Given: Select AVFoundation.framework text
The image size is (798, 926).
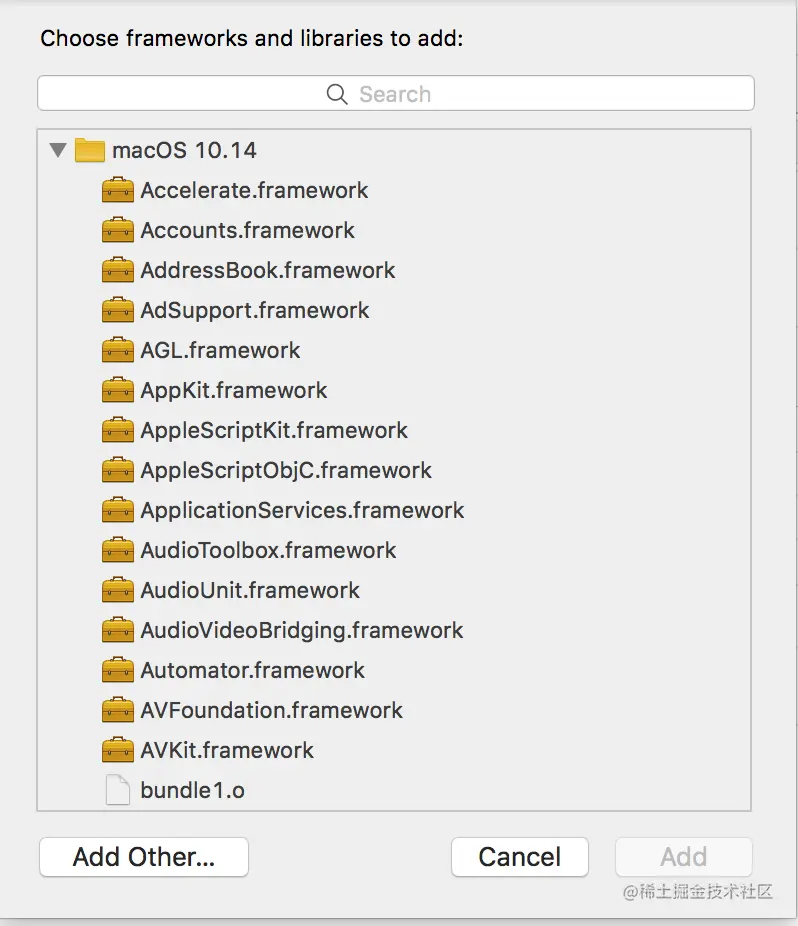Looking at the screenshot, I should coord(271,710).
